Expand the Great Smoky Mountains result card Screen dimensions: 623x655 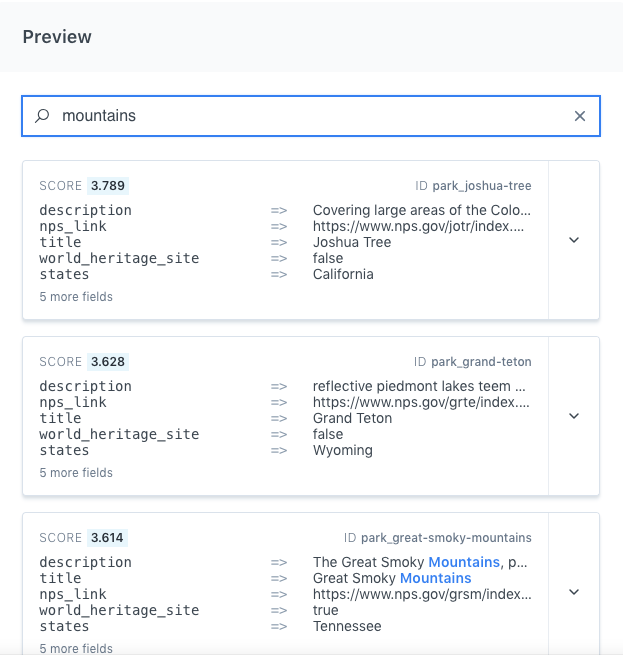click(574, 592)
